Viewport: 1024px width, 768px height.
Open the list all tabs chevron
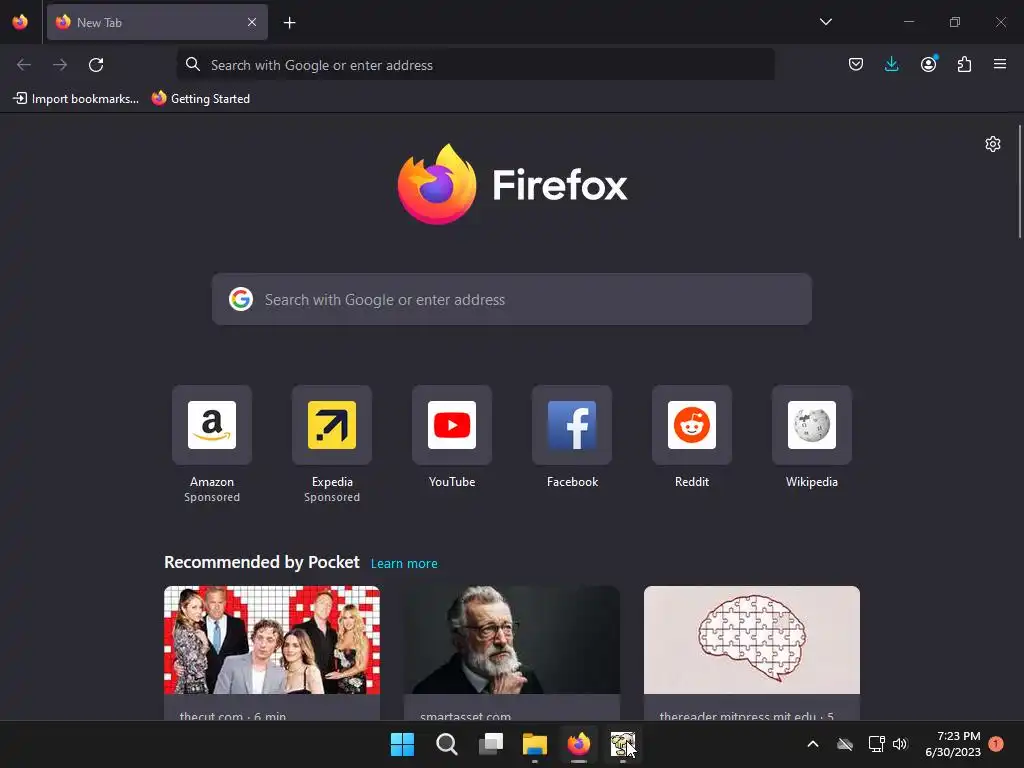[x=825, y=22]
